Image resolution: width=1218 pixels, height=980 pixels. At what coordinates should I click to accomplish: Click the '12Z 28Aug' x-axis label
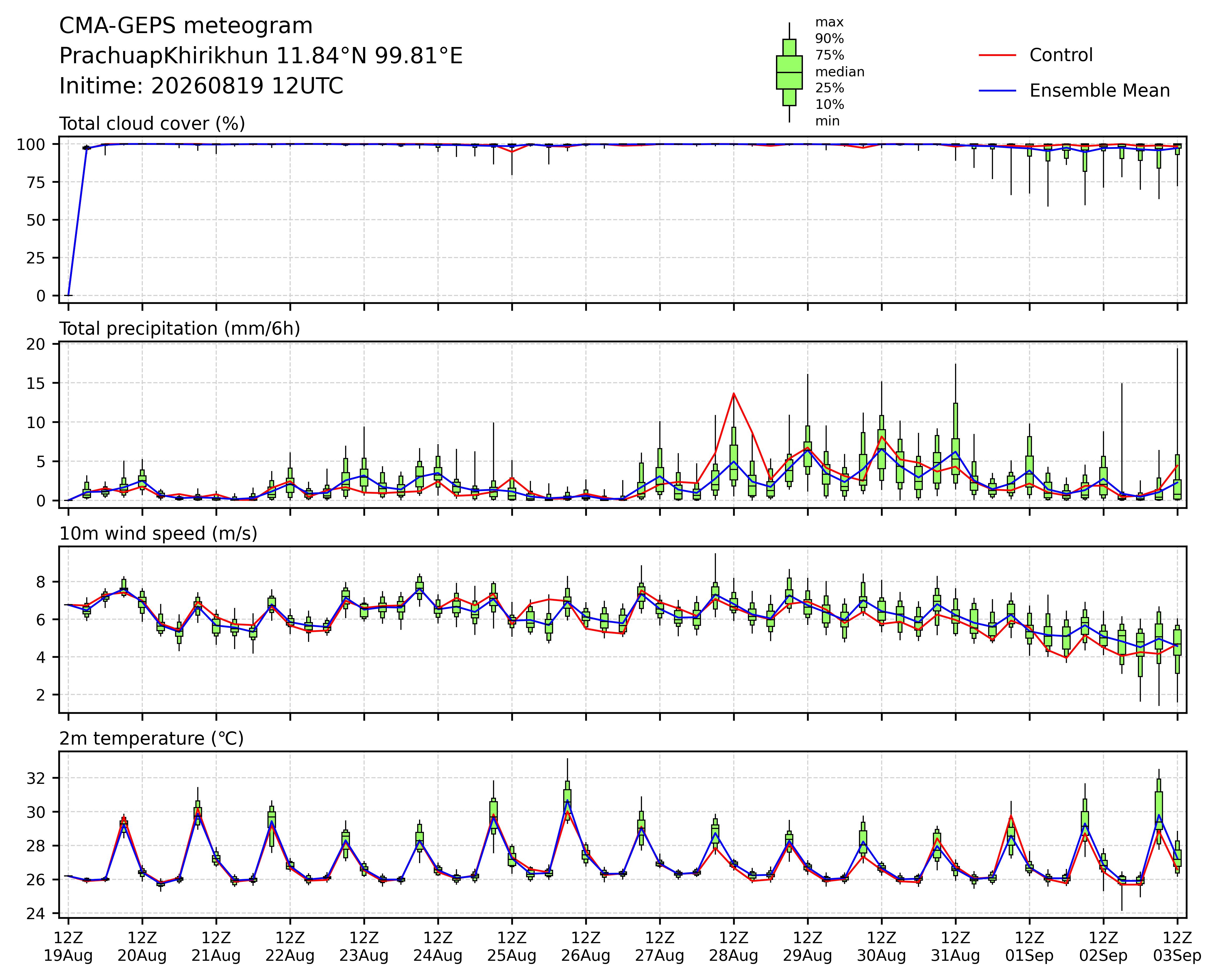734,947
